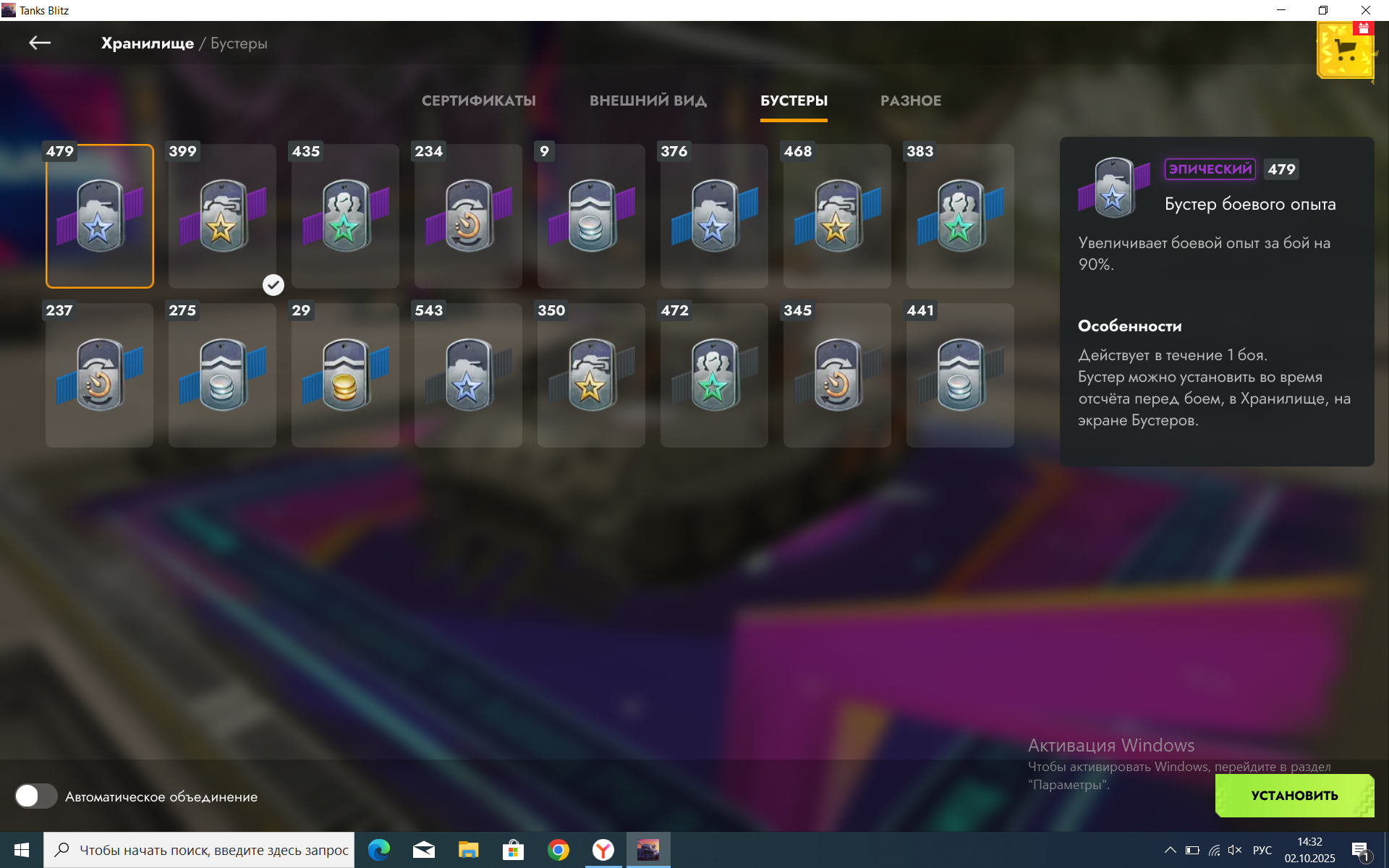This screenshot has width=1389, height=868.
Task: Select the epic booster with count 479
Action: coord(100,216)
